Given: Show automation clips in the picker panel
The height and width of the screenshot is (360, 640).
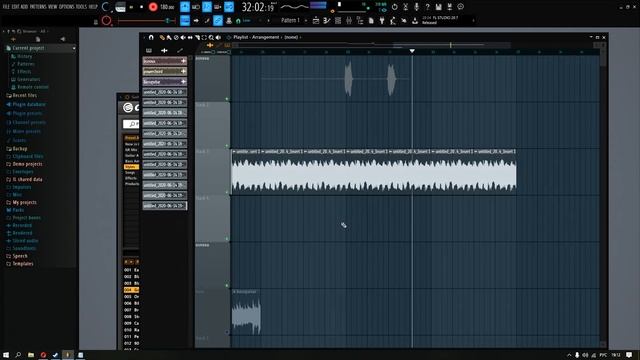Looking at the screenshot, I should 180,50.
